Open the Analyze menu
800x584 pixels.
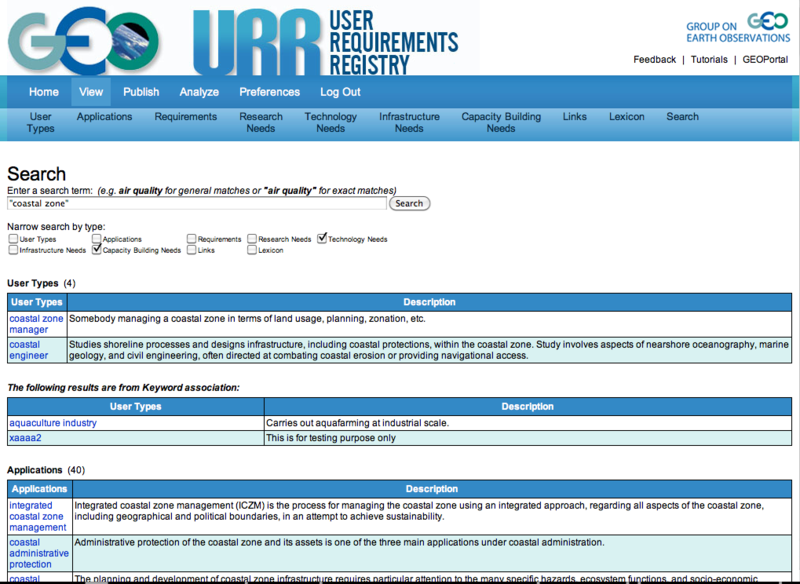pos(199,92)
